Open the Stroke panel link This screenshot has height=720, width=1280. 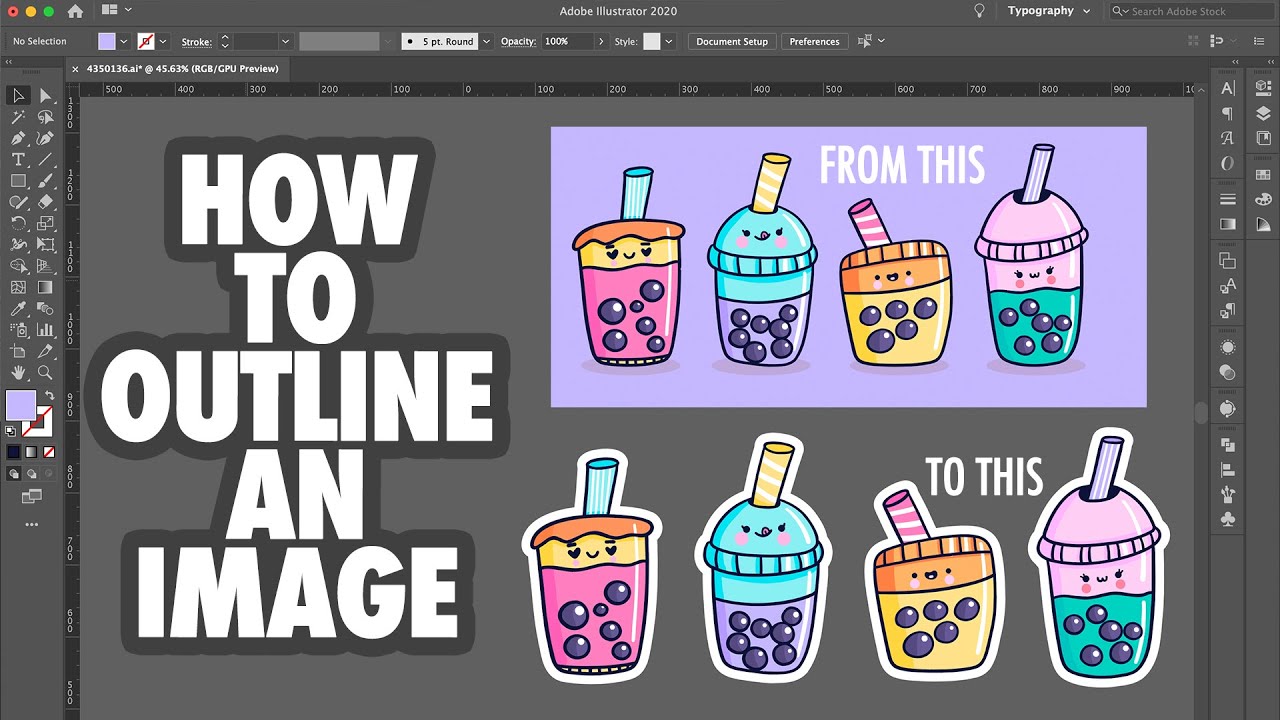click(x=196, y=42)
